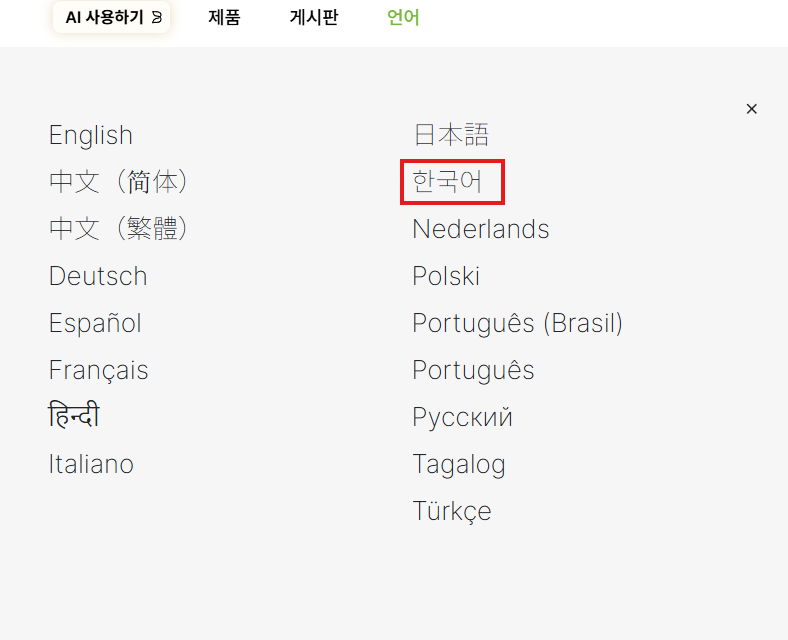Select Traditional Chinese 中文（繁體）
The width and height of the screenshot is (788, 640).
(119, 229)
